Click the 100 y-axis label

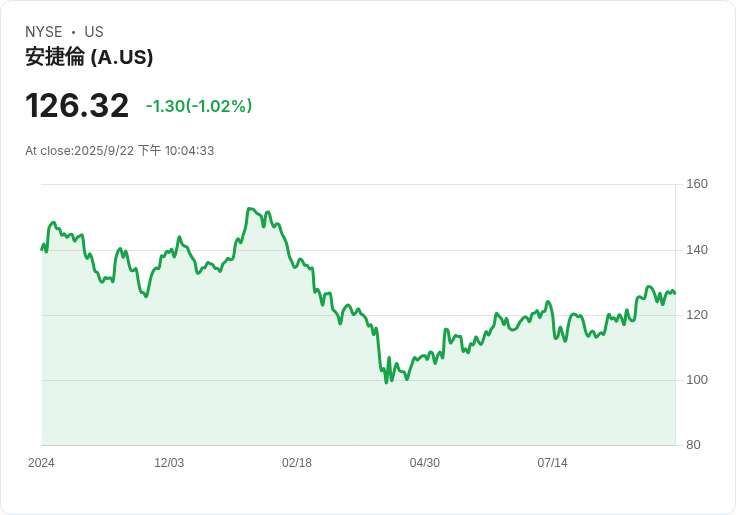pos(697,380)
